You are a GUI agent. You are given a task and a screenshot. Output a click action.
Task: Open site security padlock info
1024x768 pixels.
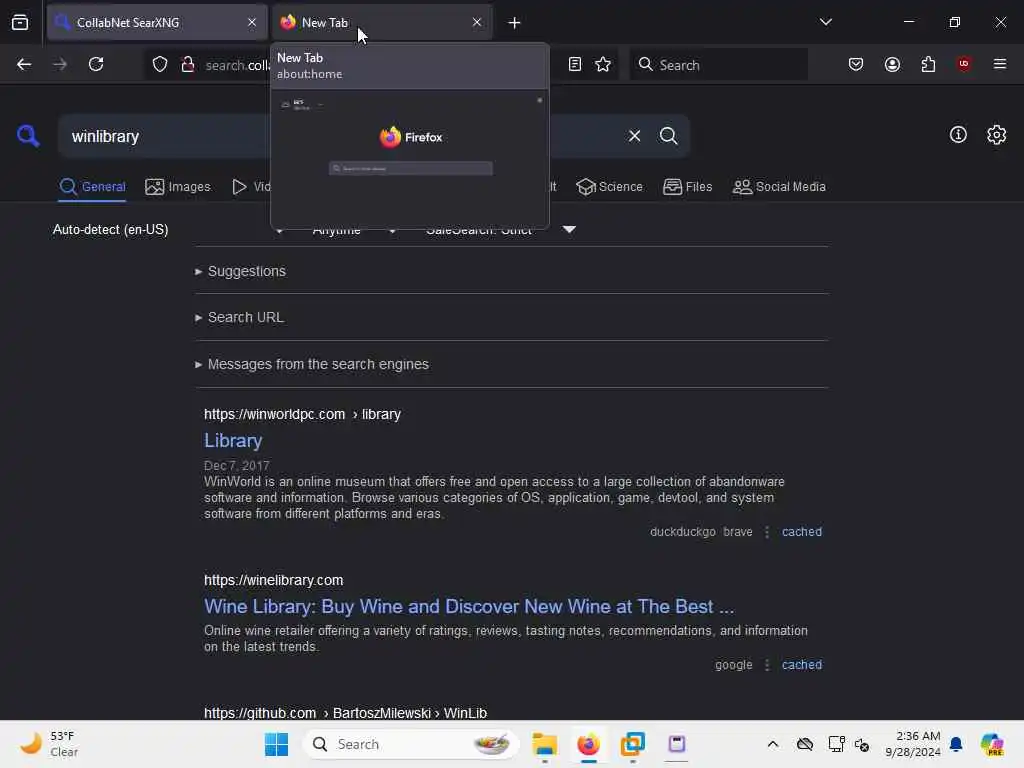pyautogui.click(x=188, y=64)
